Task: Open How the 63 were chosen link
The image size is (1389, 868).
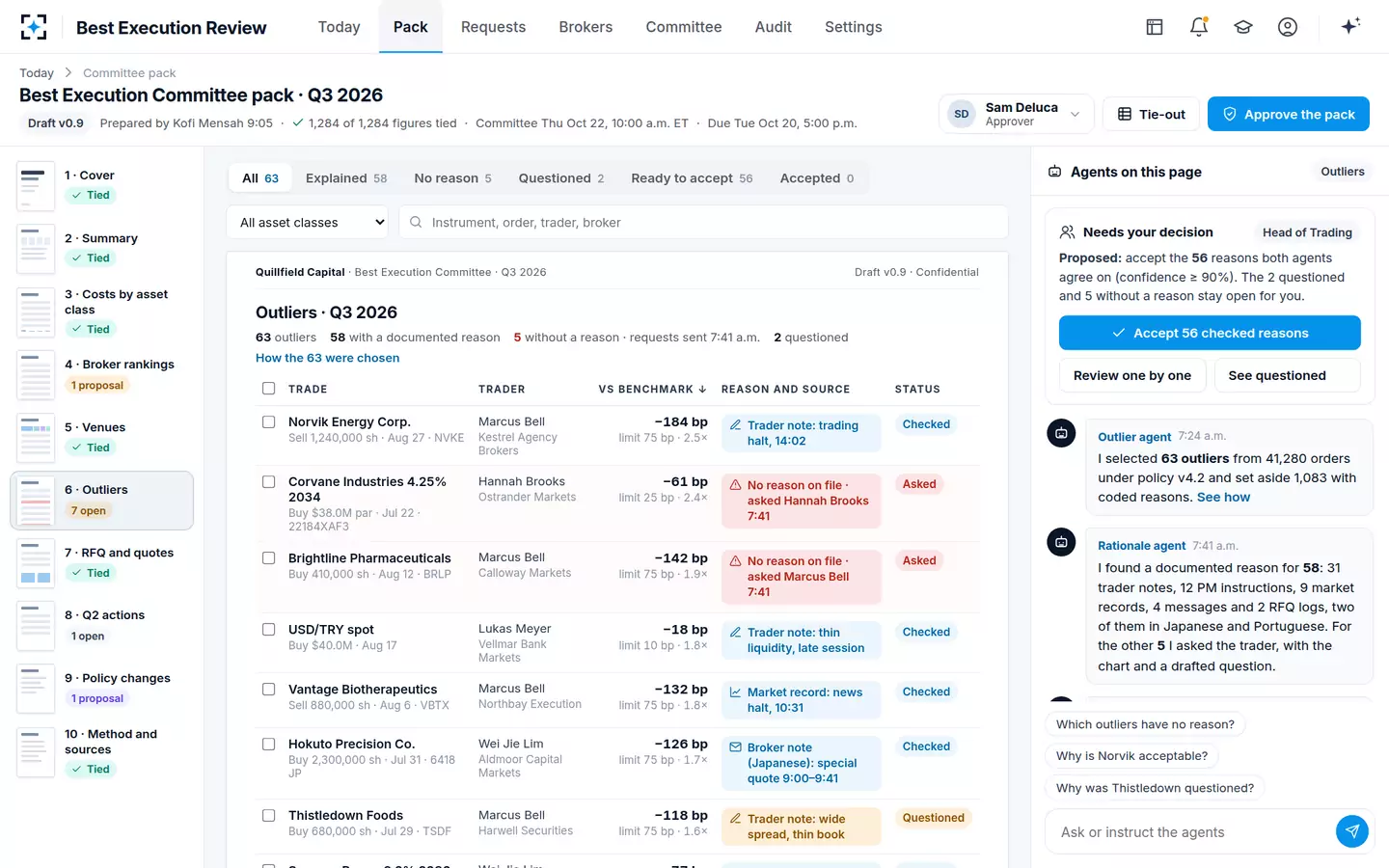Action: [327, 358]
